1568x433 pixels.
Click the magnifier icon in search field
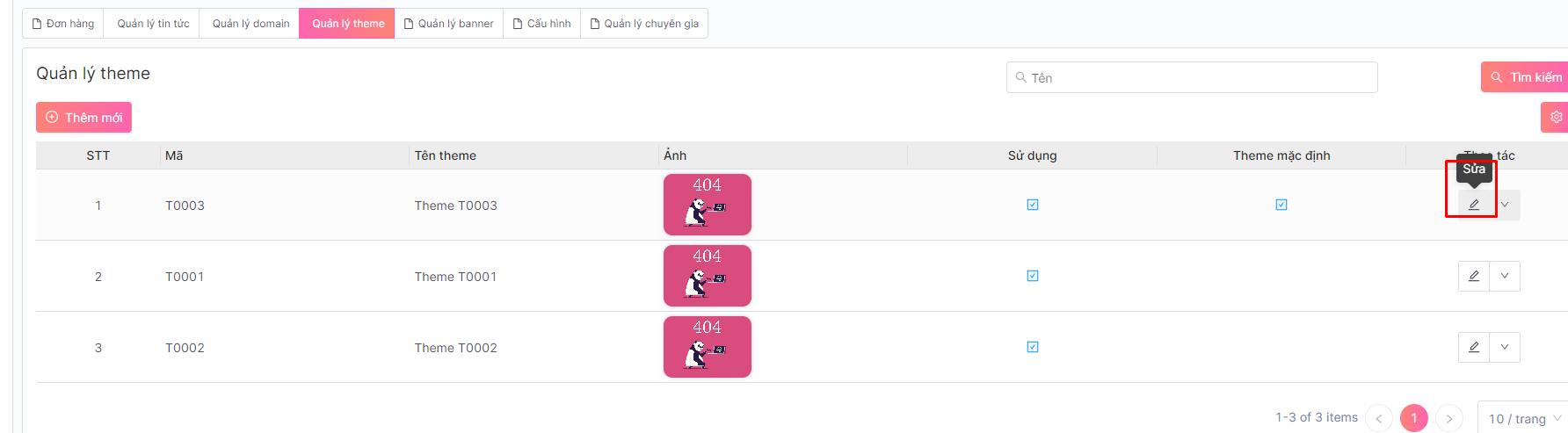click(x=1021, y=77)
